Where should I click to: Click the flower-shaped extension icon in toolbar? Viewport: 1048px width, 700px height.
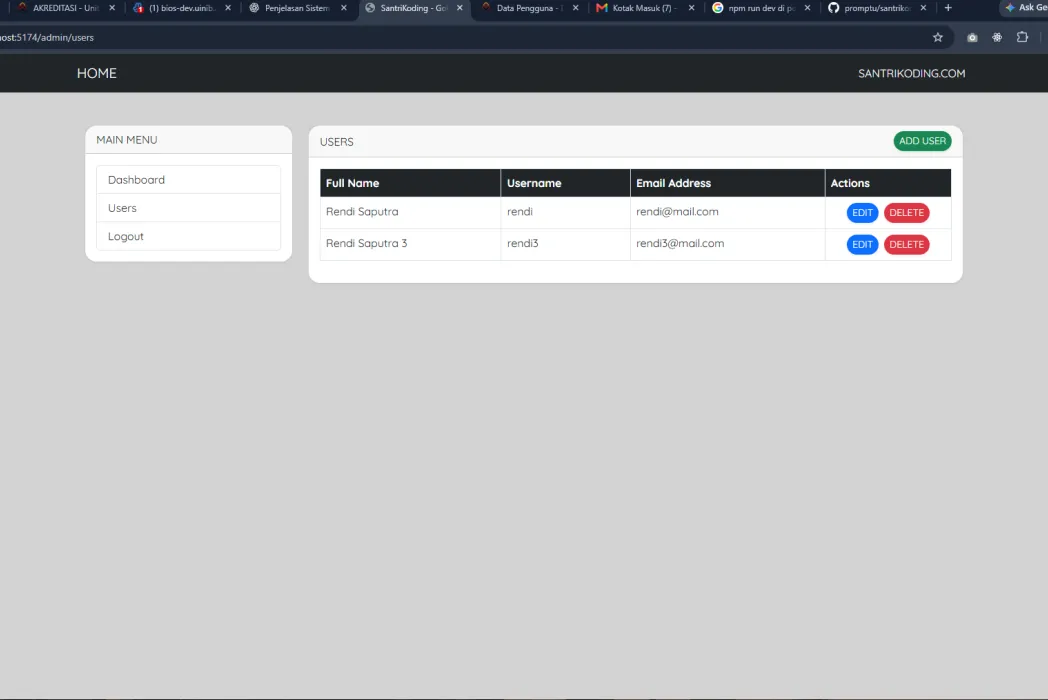pos(997,37)
